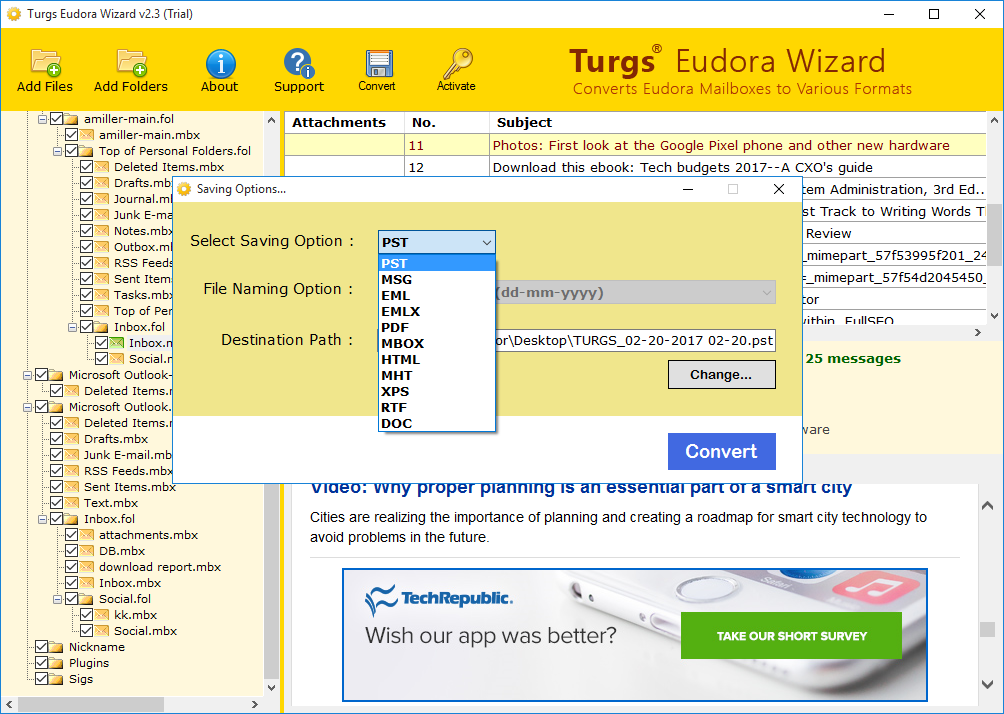Collapse the Microsoft Outlook node above Drafts.mbx
Viewport: 1004px width, 714px height.
point(28,407)
